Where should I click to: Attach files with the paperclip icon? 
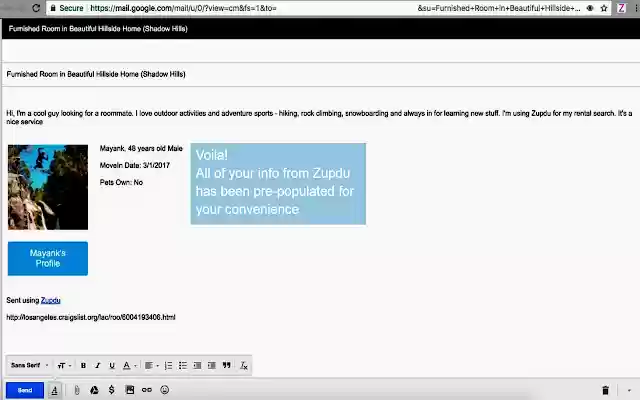coord(77,390)
